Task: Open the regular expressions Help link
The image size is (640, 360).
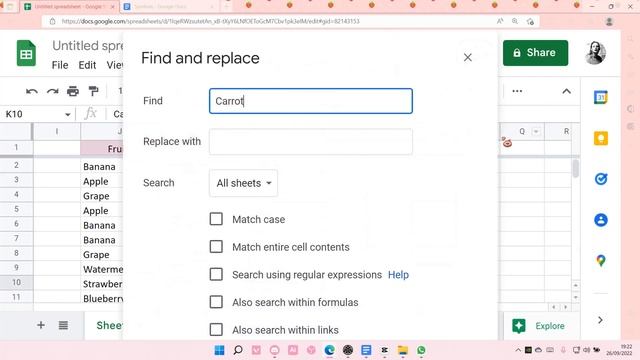Action: pyautogui.click(x=398, y=275)
